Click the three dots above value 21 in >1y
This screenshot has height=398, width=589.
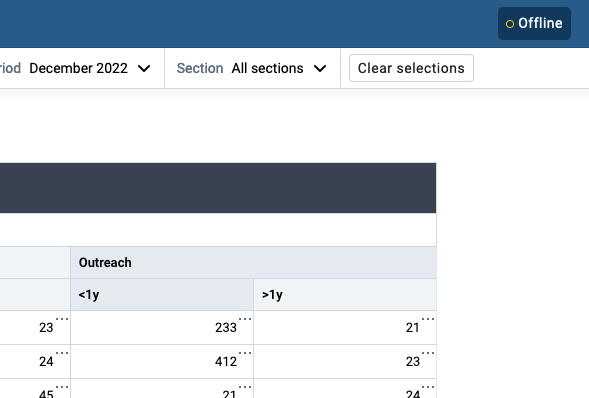(x=428, y=319)
